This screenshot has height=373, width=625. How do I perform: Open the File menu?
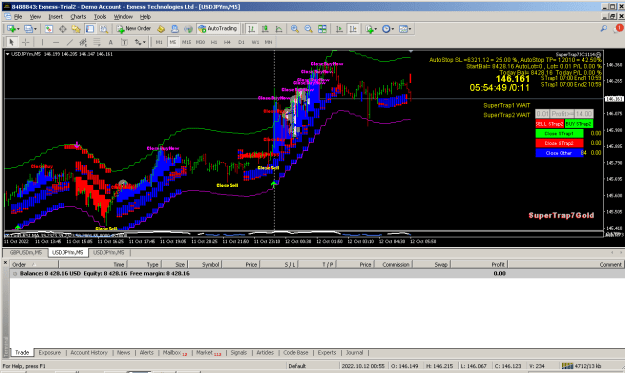(18, 17)
